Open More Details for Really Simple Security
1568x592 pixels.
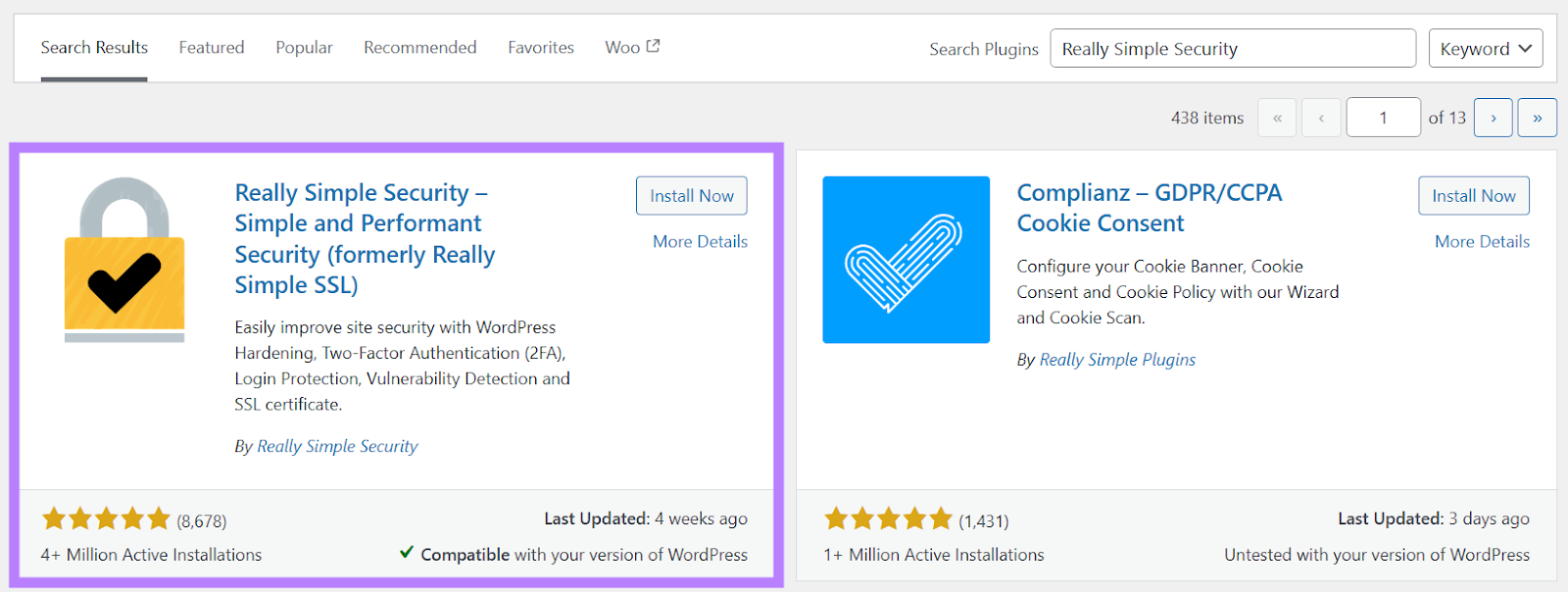pyautogui.click(x=700, y=241)
